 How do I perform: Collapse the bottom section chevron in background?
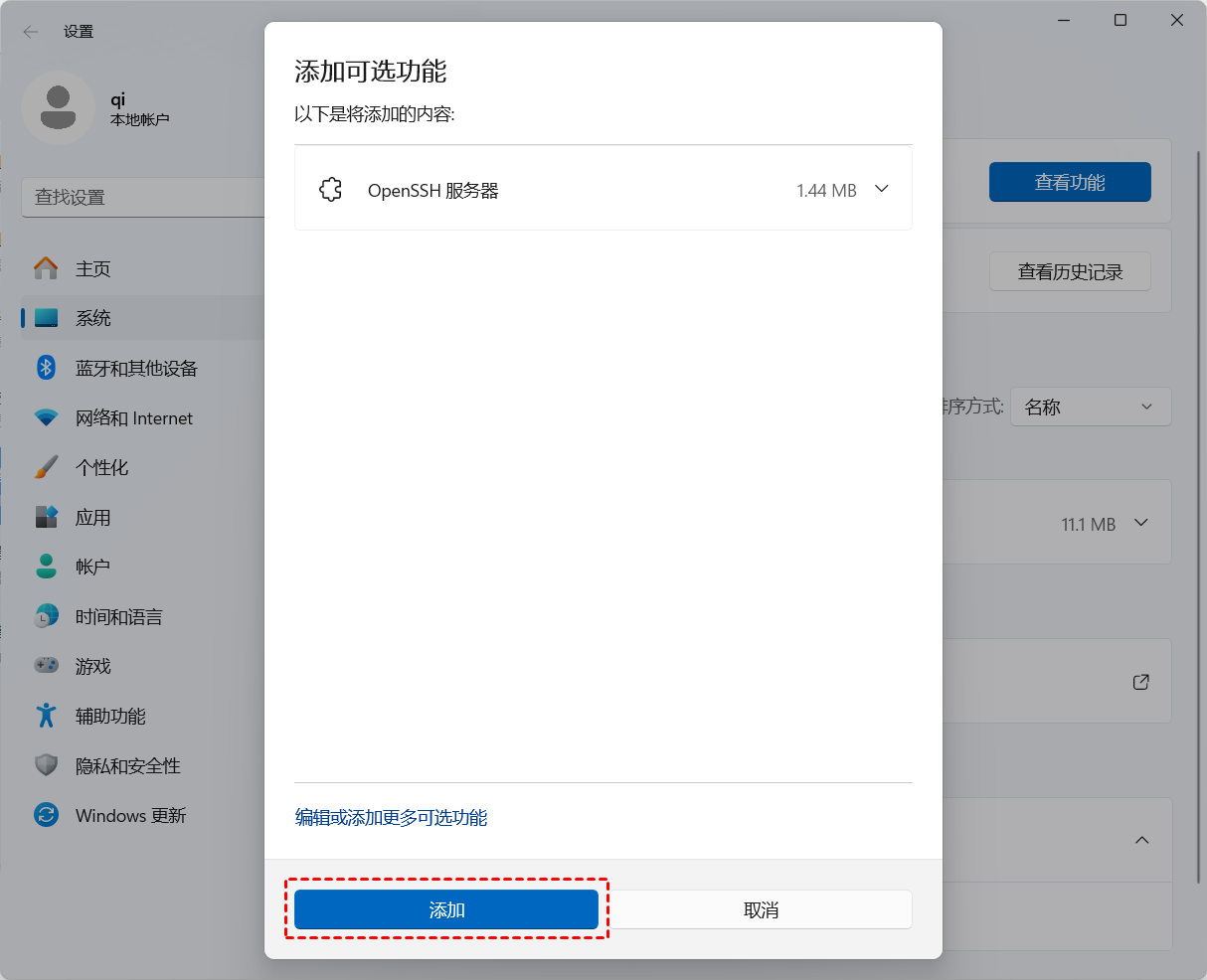pyautogui.click(x=1141, y=840)
